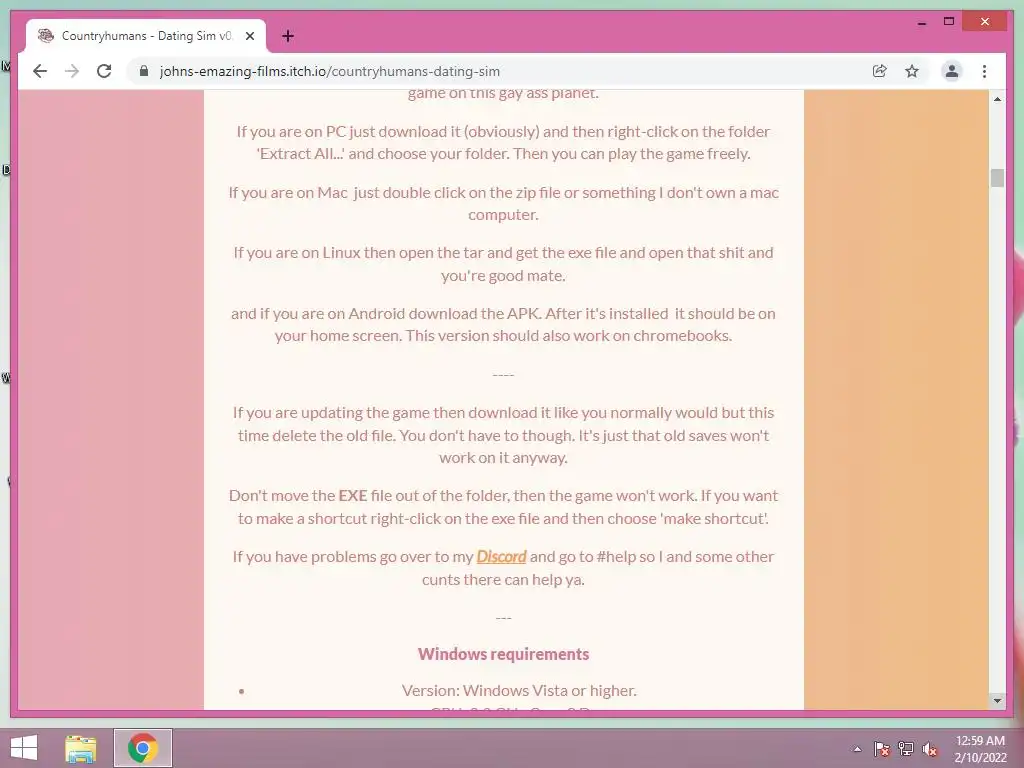Click the 'If you are on Linux' paragraph
Screen dimensions: 1024x768
pyautogui.click(x=503, y=264)
